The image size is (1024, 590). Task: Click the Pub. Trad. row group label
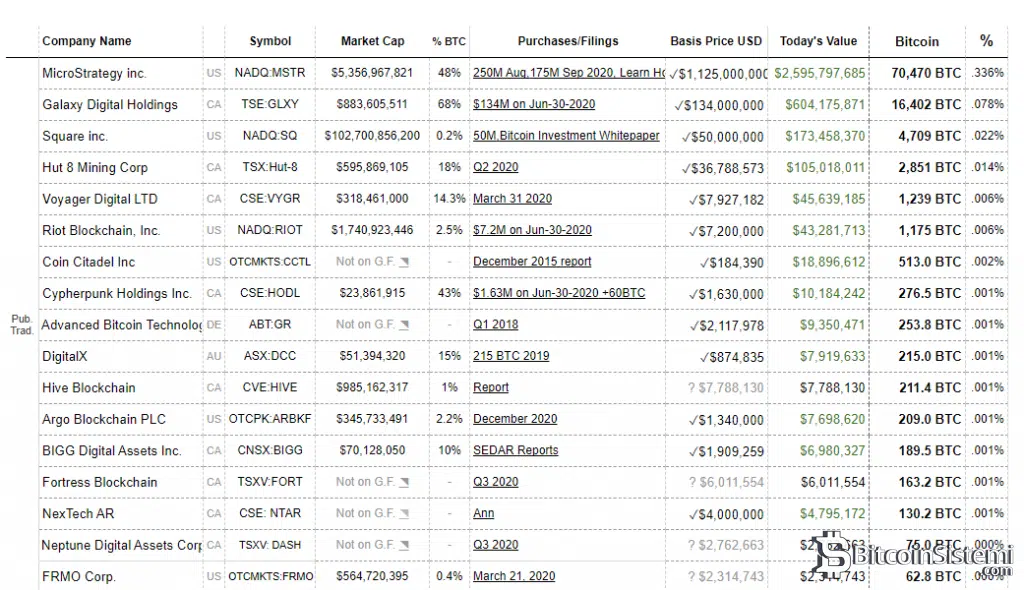(x=21, y=324)
